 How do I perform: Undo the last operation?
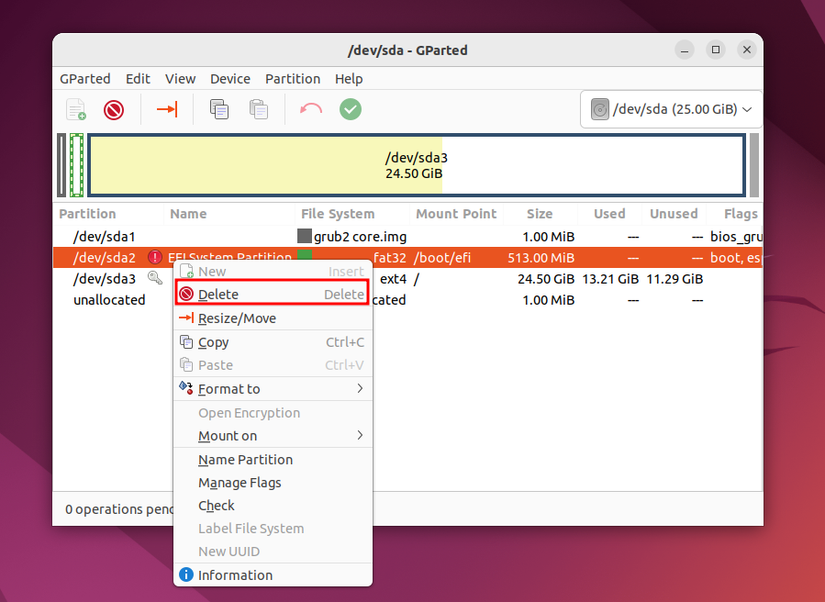click(312, 109)
